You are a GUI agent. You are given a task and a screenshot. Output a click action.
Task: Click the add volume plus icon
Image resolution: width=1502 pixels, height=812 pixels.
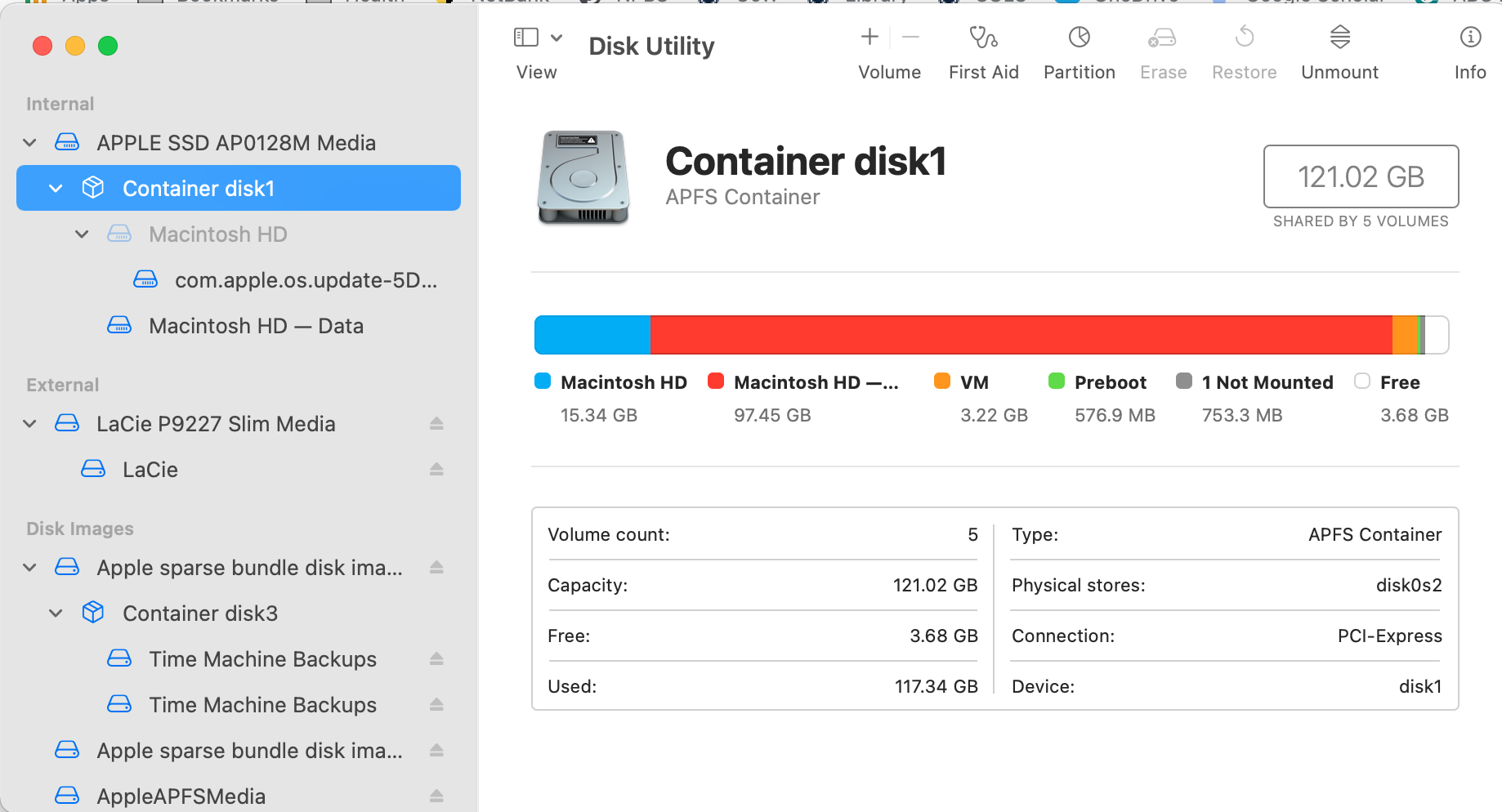[x=869, y=37]
